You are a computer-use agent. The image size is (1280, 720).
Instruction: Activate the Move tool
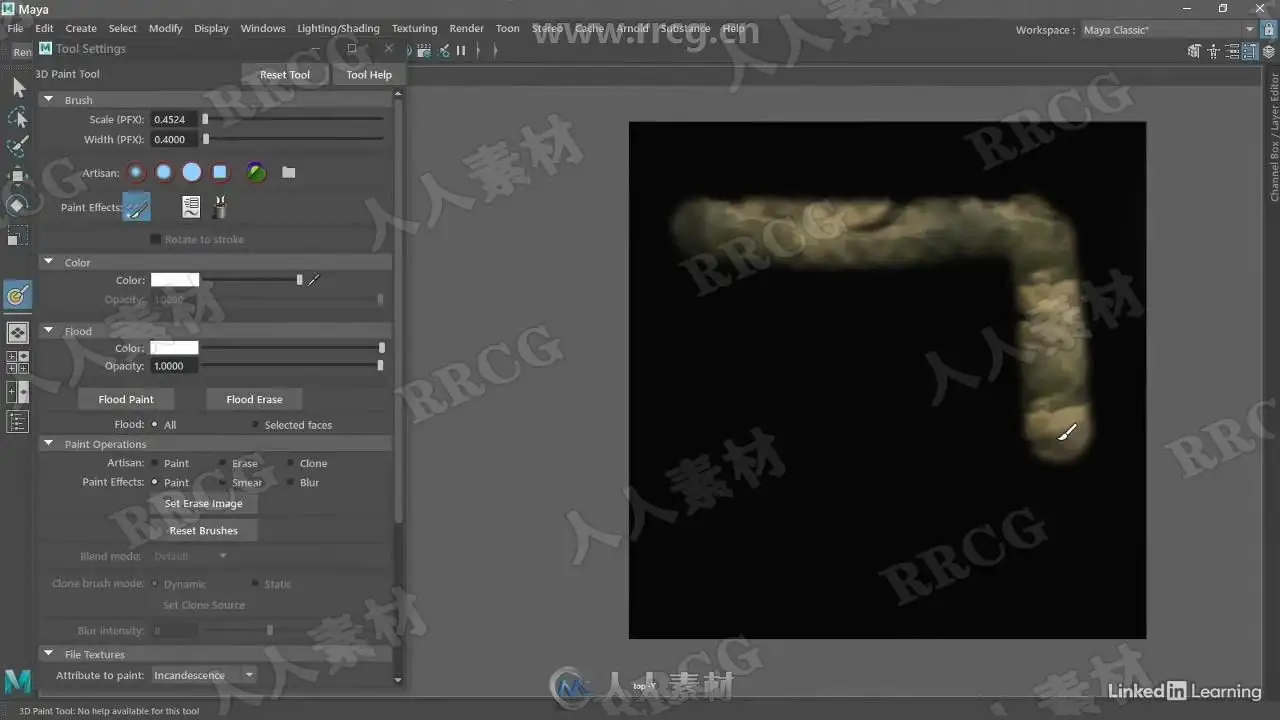point(18,176)
